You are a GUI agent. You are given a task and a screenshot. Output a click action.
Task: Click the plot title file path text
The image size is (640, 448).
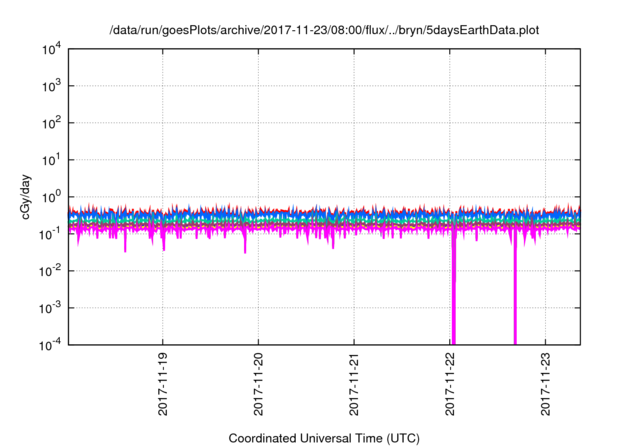coord(324,30)
